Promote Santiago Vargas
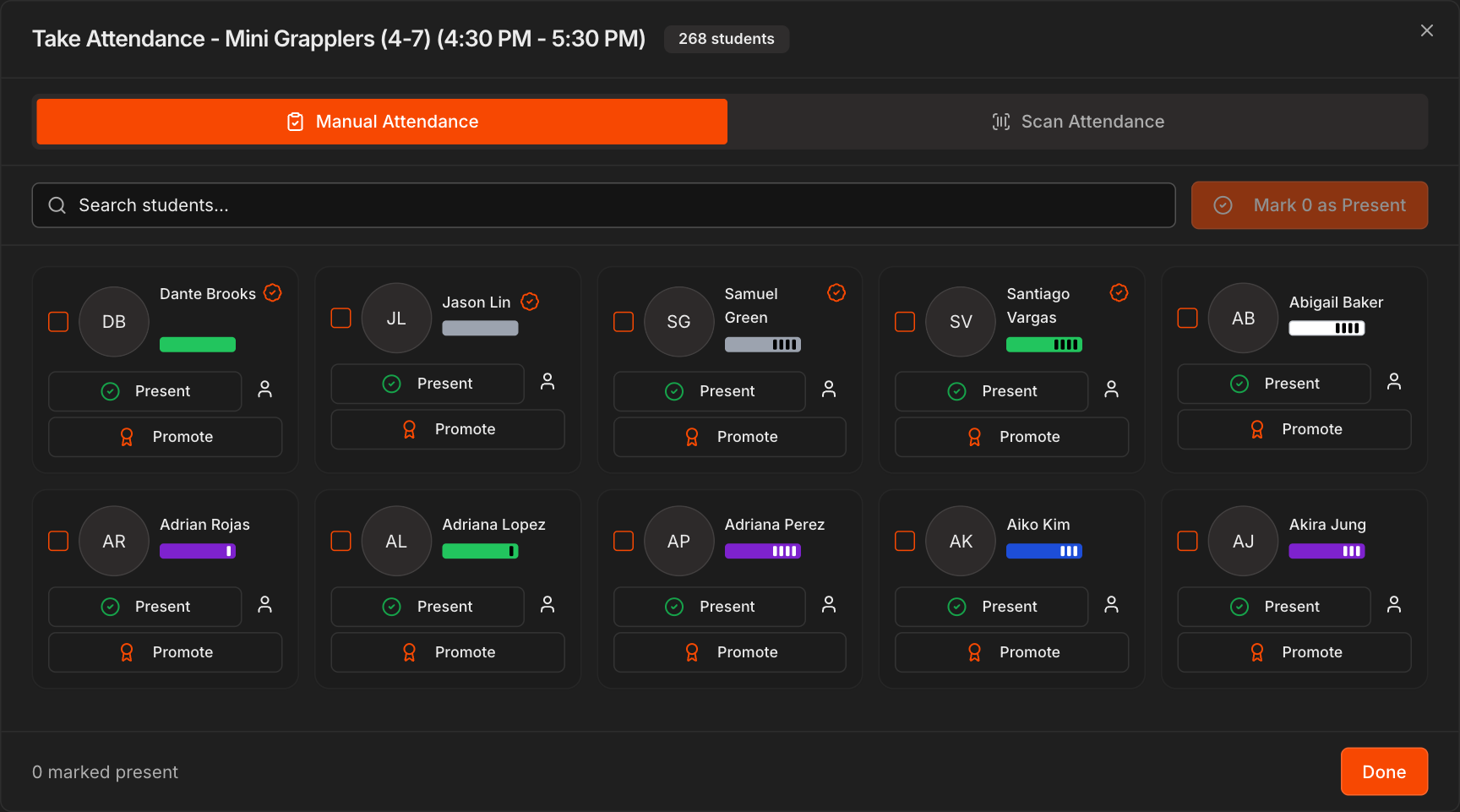Image resolution: width=1460 pixels, height=812 pixels. (1012, 437)
